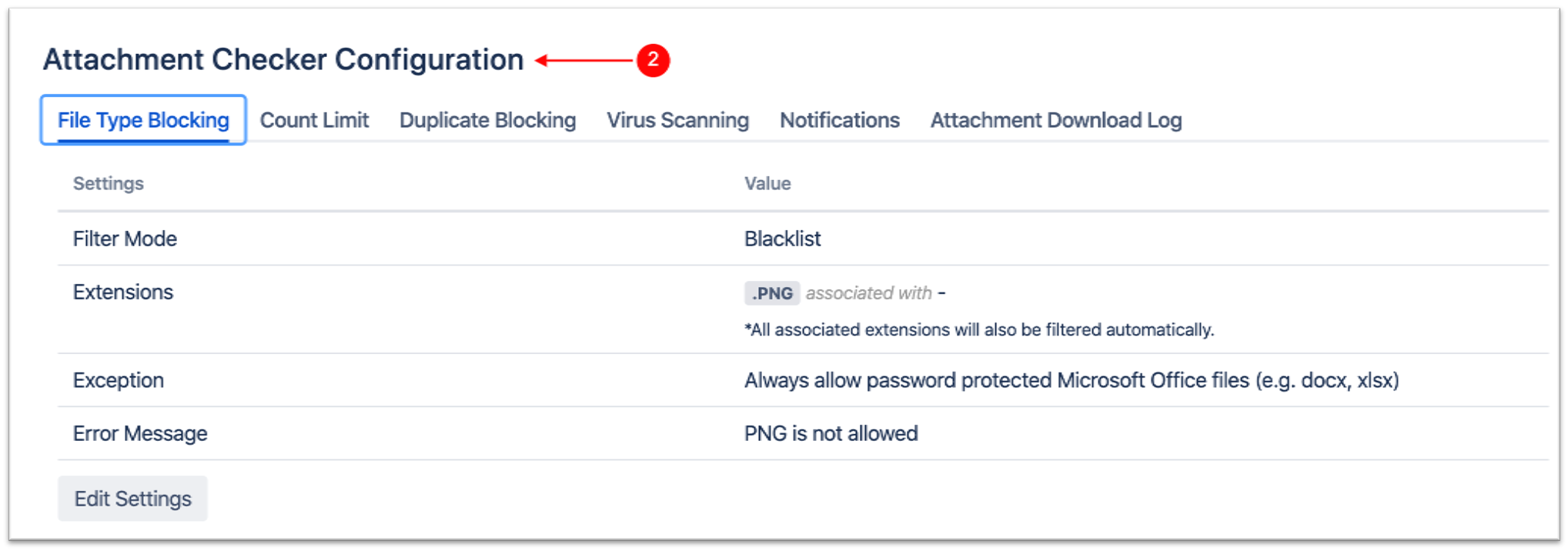Go to the Virus Scanning tab

coord(677,121)
